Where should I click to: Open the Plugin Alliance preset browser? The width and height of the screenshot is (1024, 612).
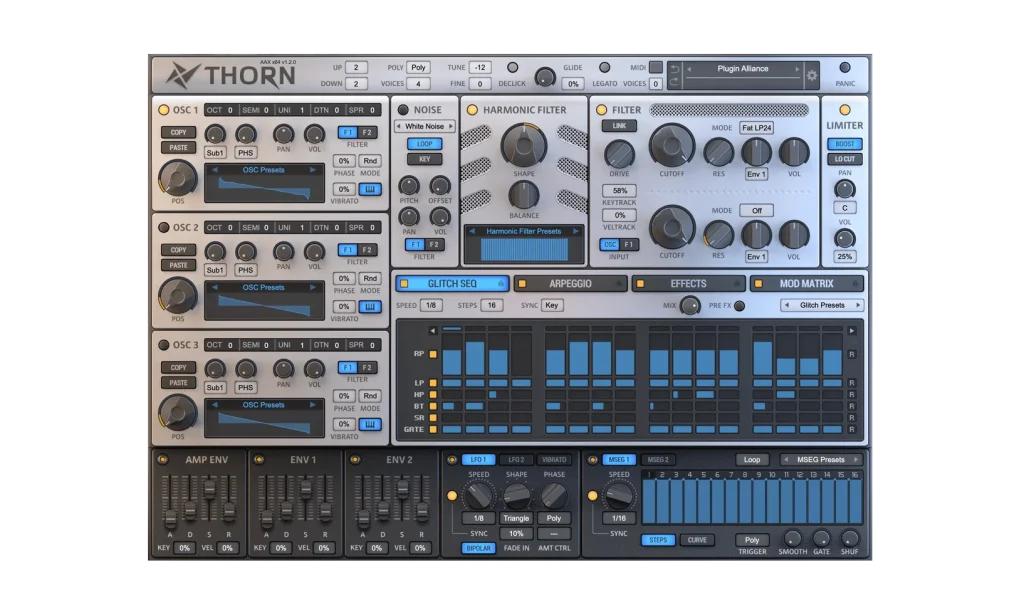tap(743, 69)
